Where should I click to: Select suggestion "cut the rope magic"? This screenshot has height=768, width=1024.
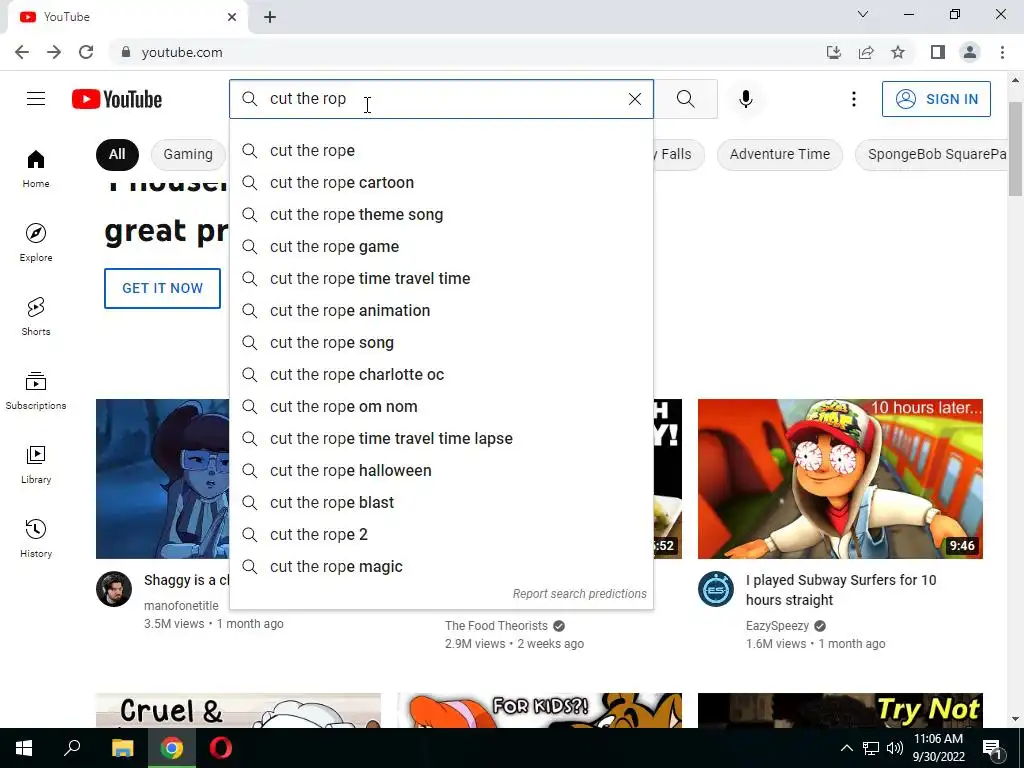pyautogui.click(x=441, y=566)
